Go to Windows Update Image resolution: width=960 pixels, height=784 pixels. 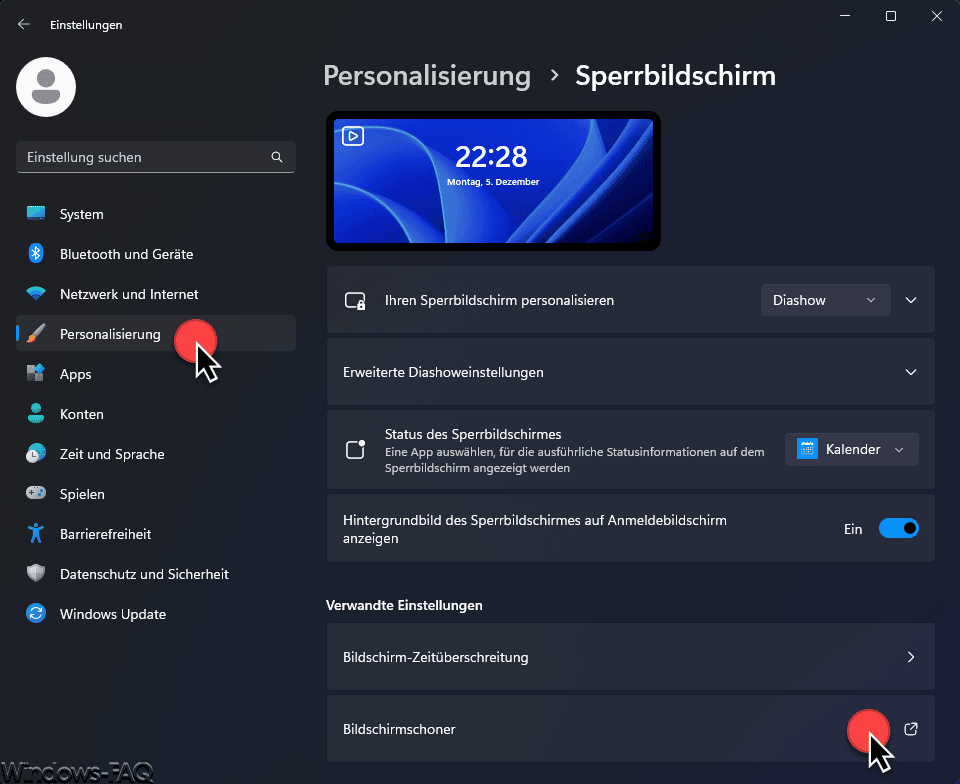click(156, 613)
